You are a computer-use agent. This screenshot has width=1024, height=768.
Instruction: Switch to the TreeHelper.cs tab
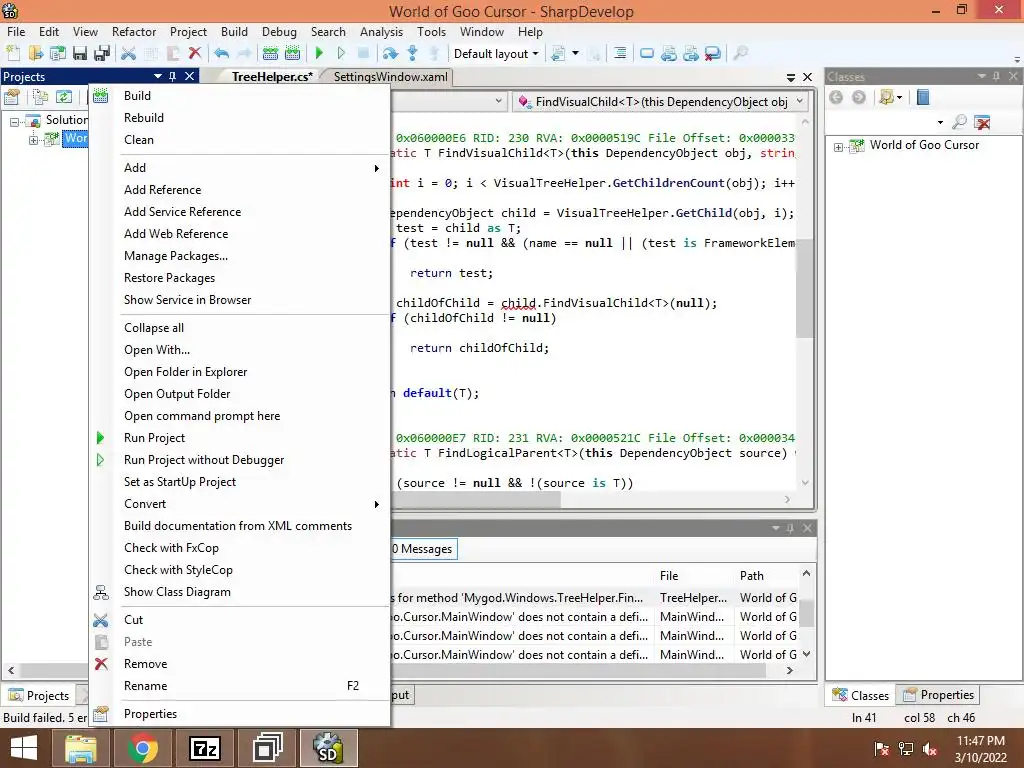pyautogui.click(x=272, y=77)
